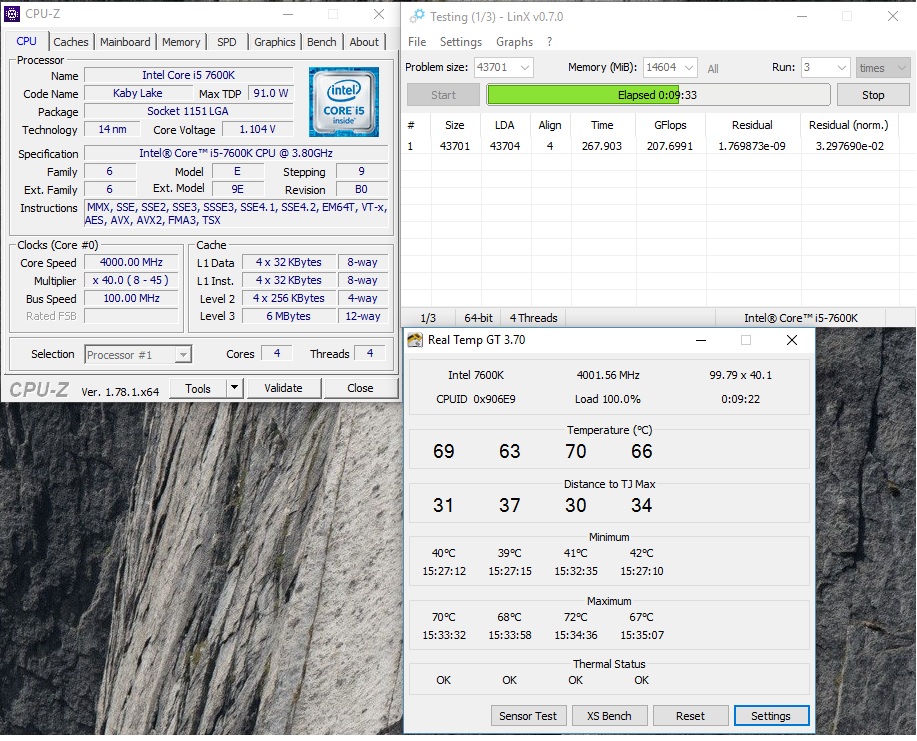Click the Core Speed 4000.00 MHz field
917x741 pixels.
click(131, 263)
